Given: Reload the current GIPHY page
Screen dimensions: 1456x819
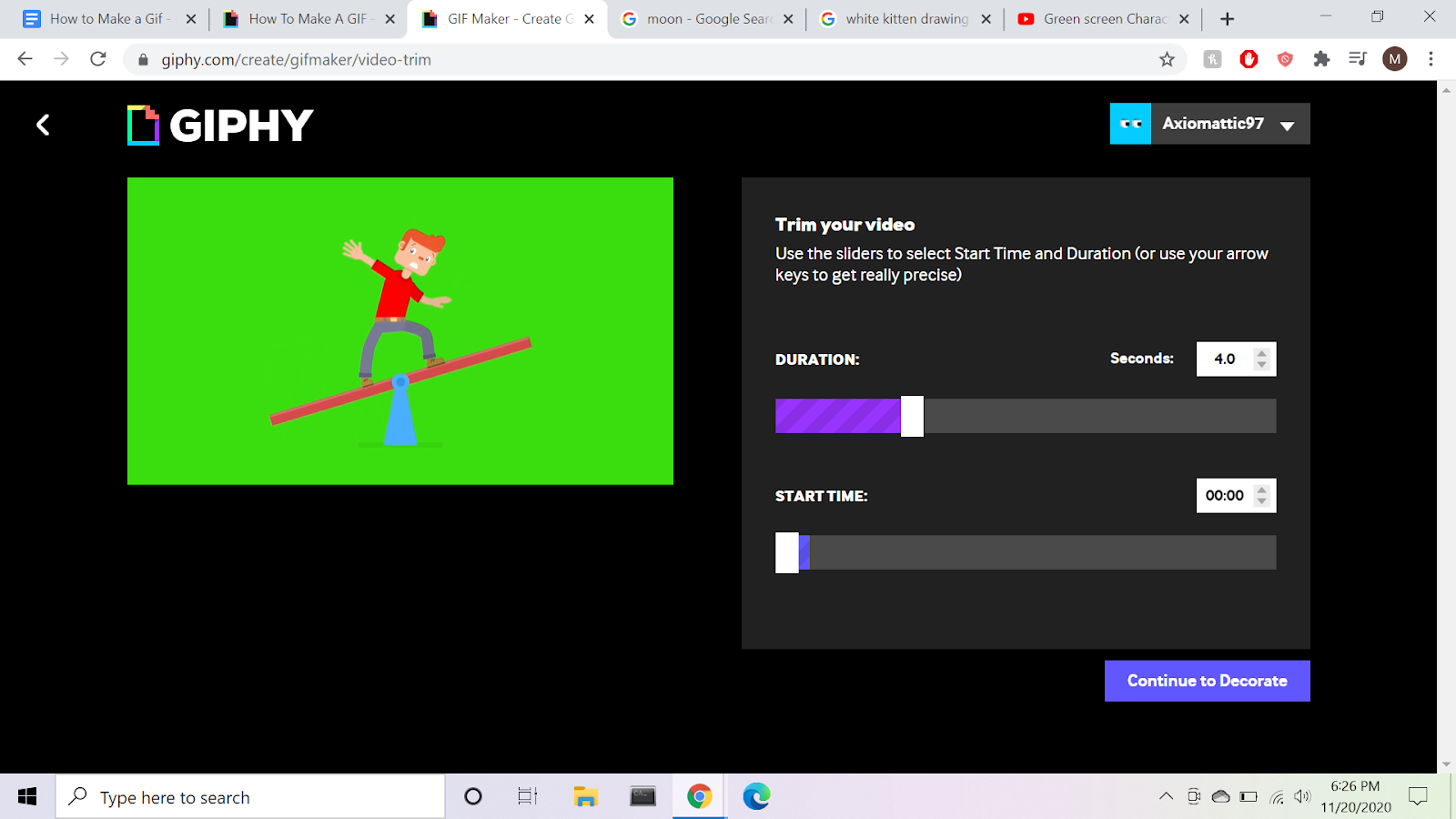Looking at the screenshot, I should [x=98, y=58].
